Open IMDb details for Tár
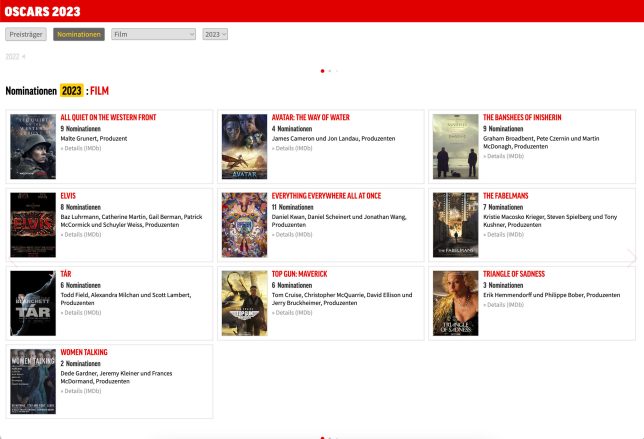Image resolution: width=644 pixels, height=439 pixels. point(81,313)
